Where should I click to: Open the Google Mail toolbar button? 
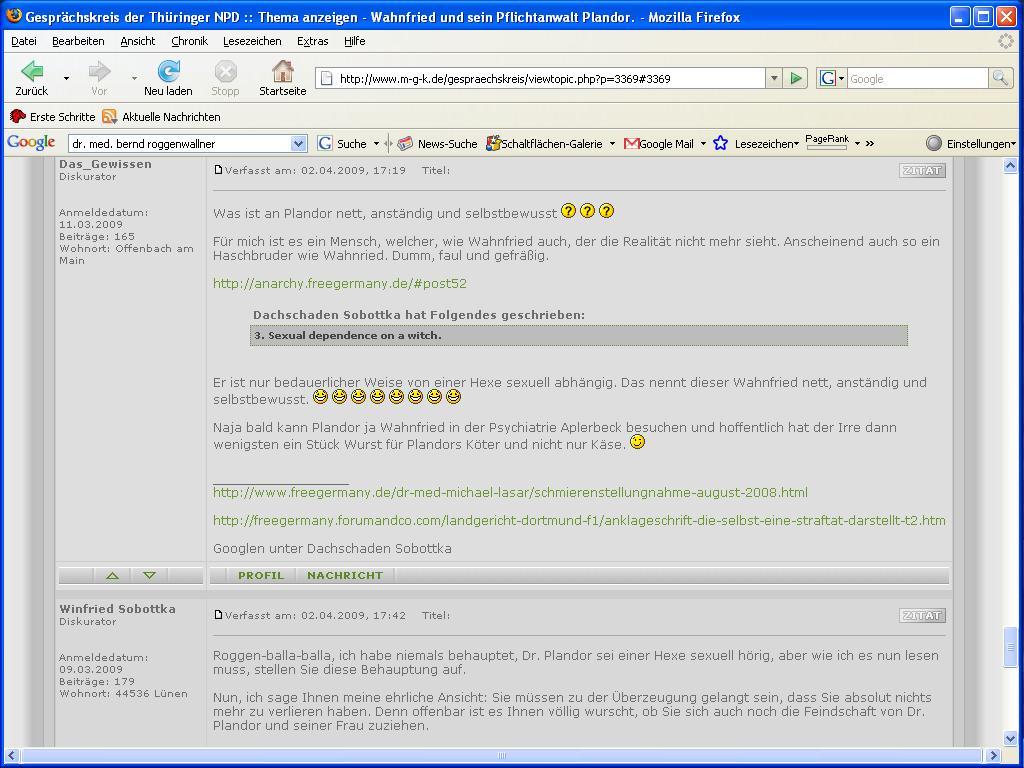(658, 144)
